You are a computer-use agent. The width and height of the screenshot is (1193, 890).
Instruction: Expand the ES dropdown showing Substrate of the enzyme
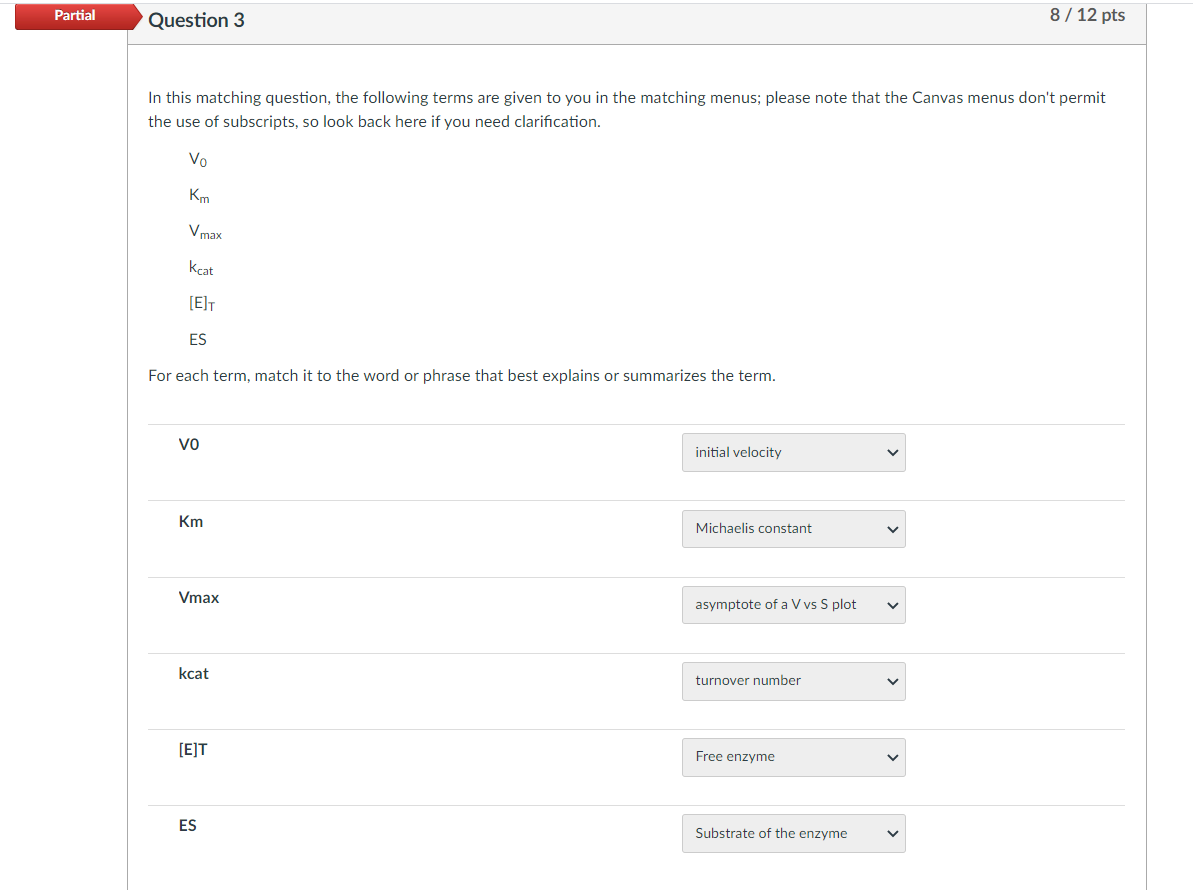tap(793, 833)
